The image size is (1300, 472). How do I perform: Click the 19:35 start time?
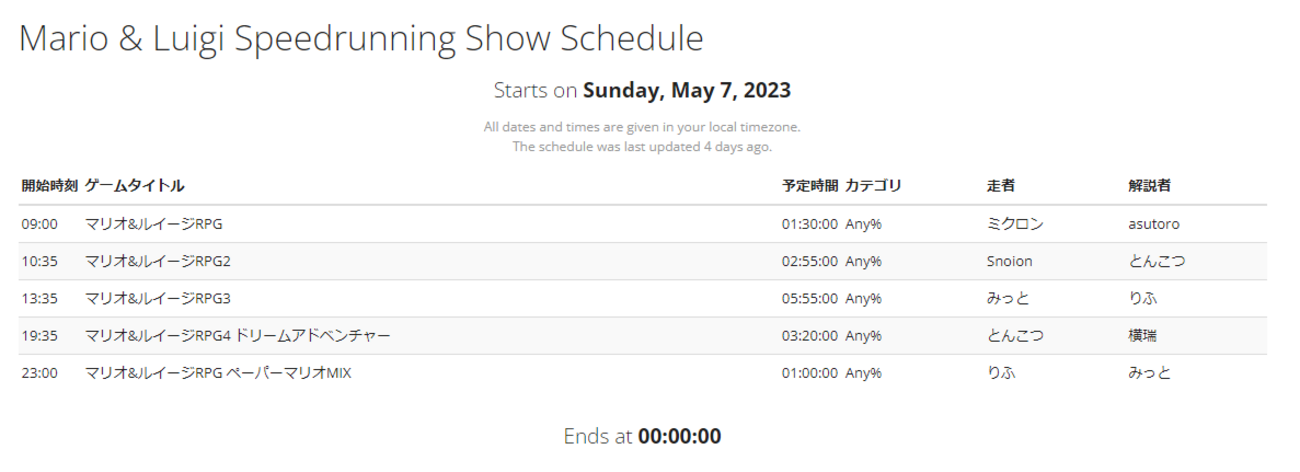point(40,336)
